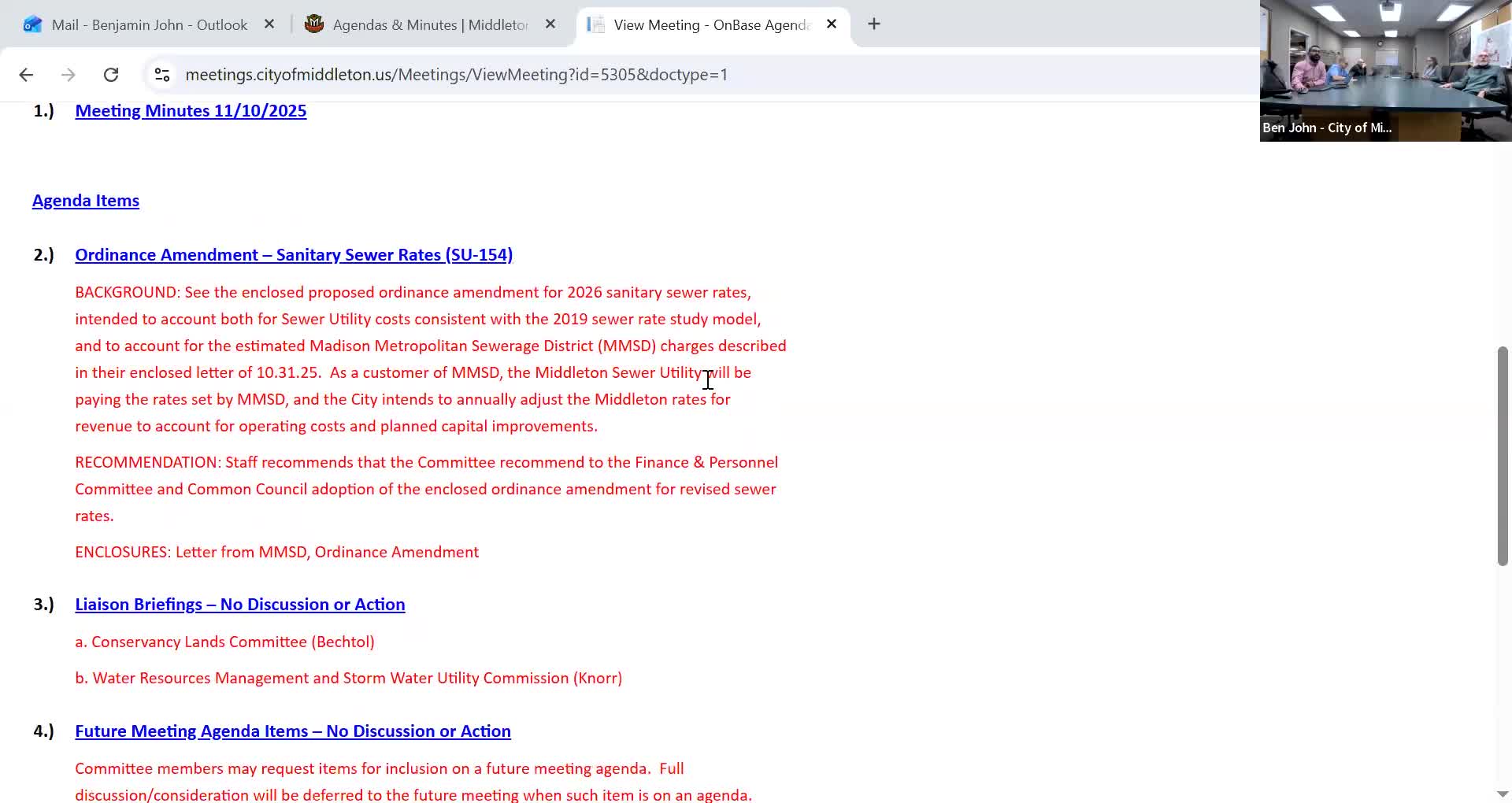Close the Mail - Benjamin John tab

pos(269,24)
